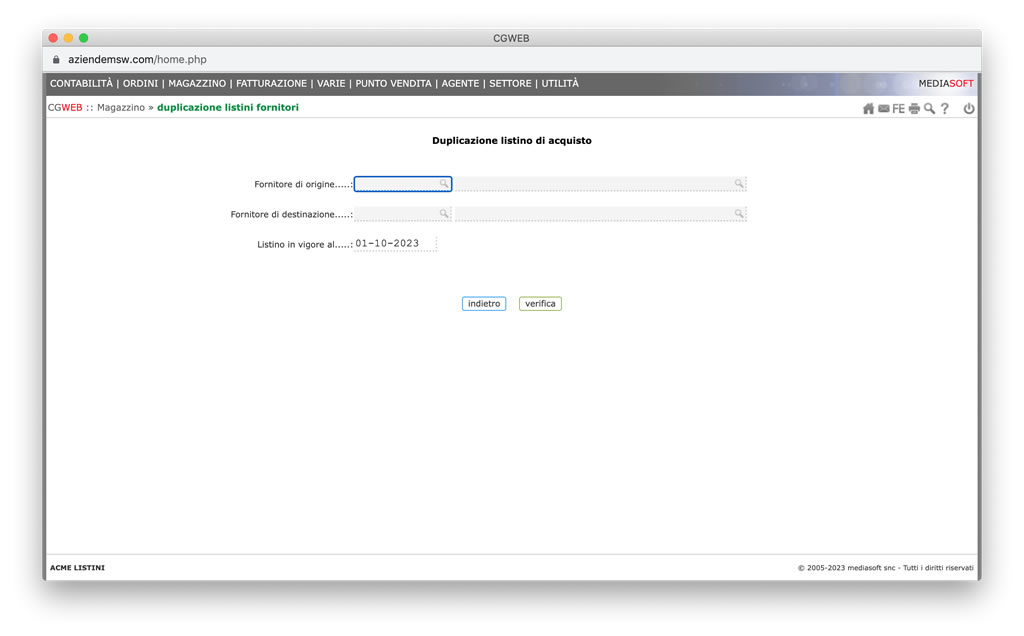The image size is (1024, 636).
Task: Click the ACME LISTINI footer text
Action: 77,568
